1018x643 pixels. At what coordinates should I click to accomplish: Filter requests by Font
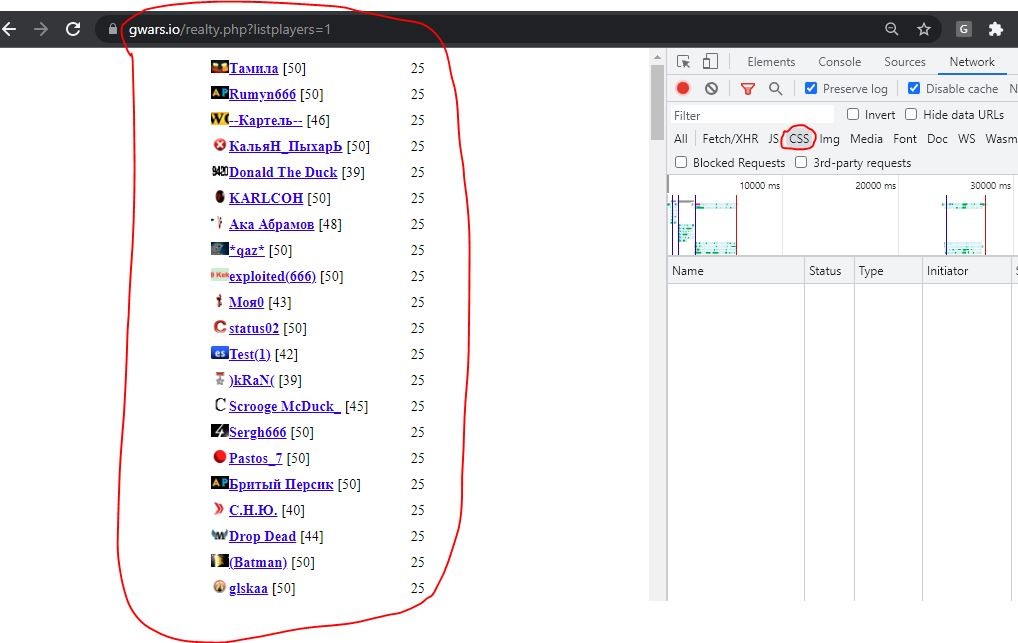(904, 138)
